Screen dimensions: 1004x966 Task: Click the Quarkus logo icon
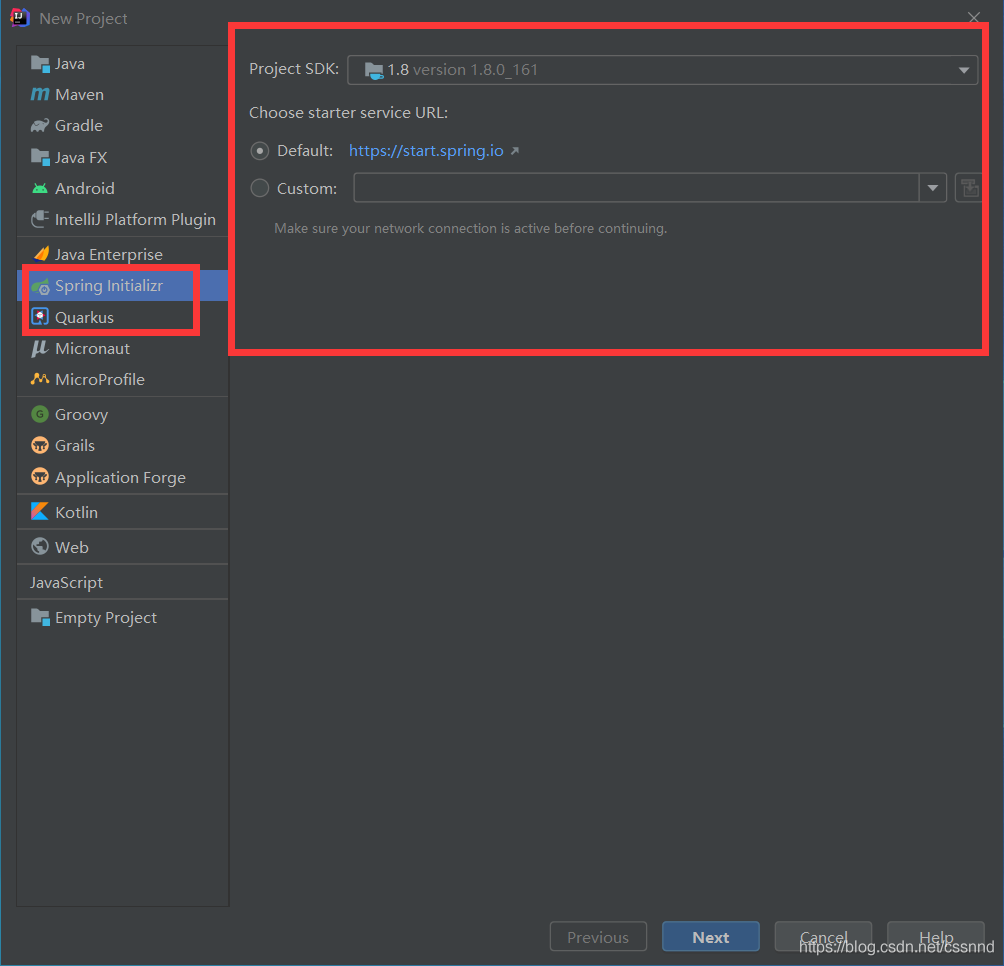[40, 317]
